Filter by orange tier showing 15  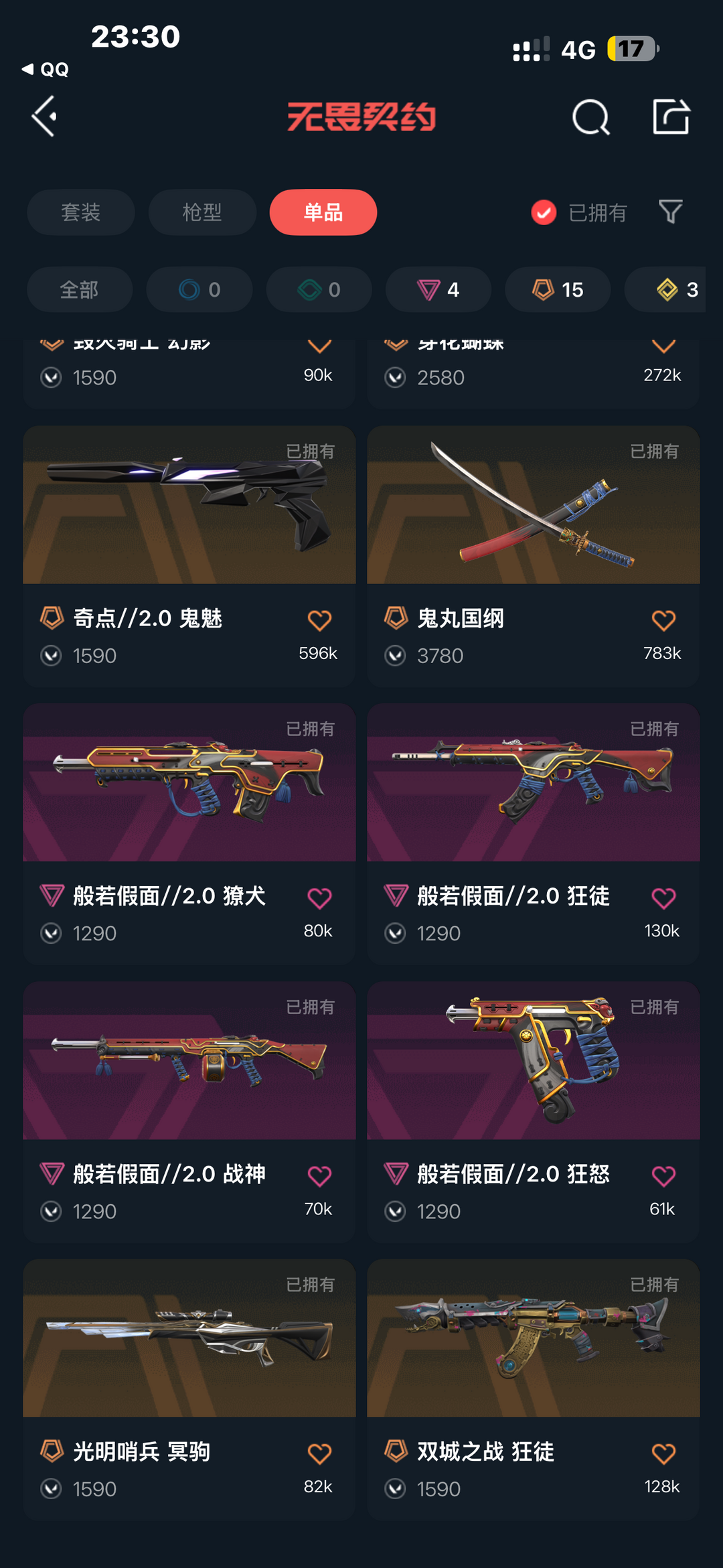pos(558,289)
